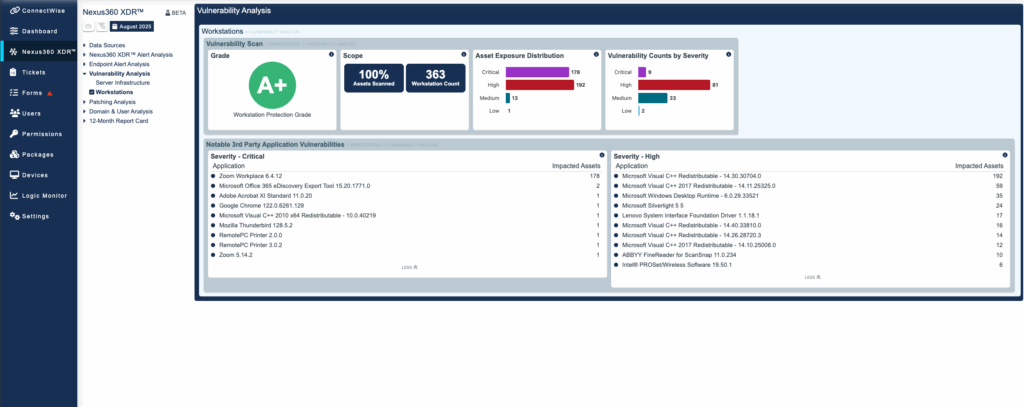Click the Vulnerability Analysis page title

click(x=233, y=11)
